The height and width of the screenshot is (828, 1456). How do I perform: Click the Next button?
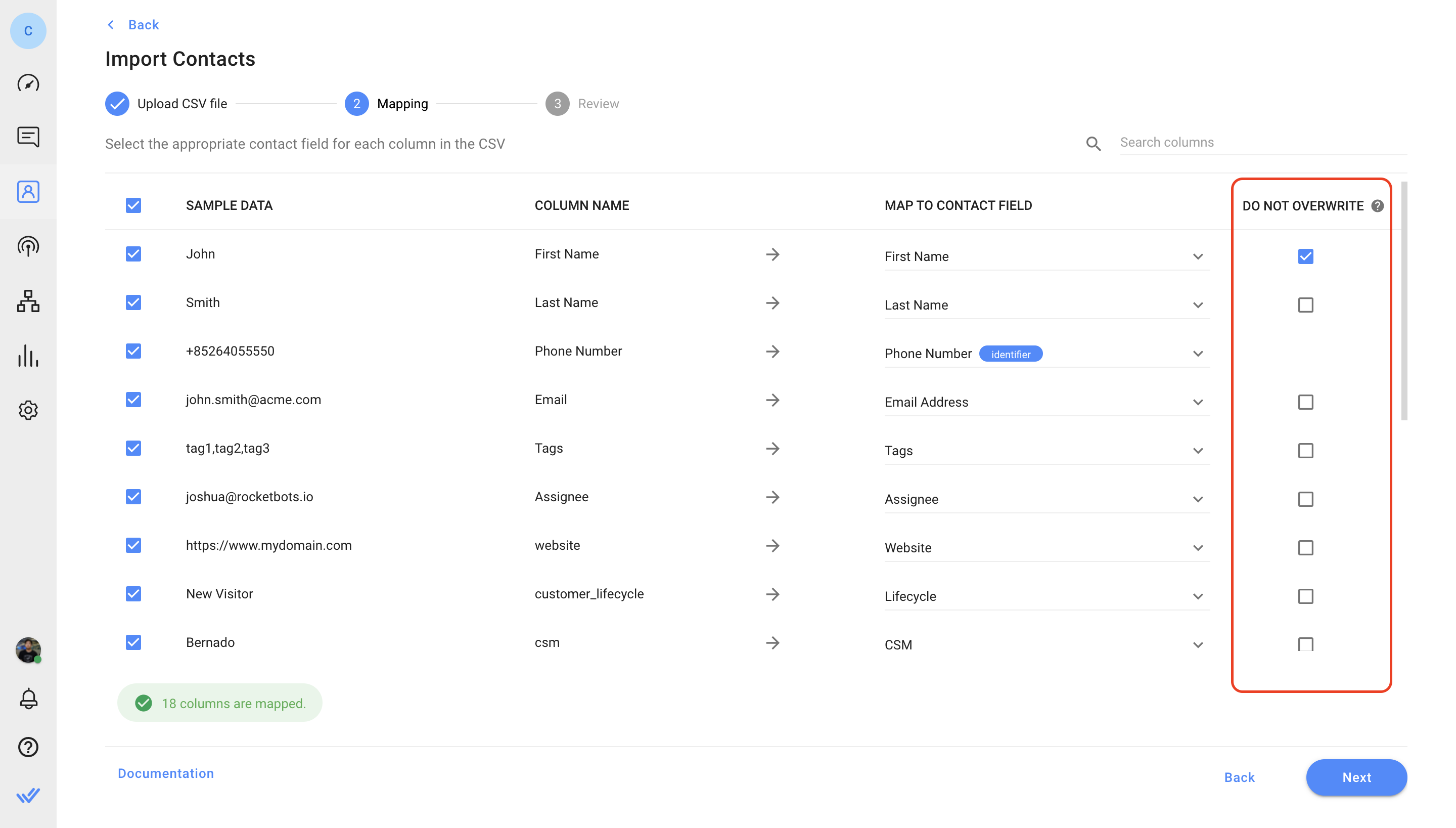1356,777
